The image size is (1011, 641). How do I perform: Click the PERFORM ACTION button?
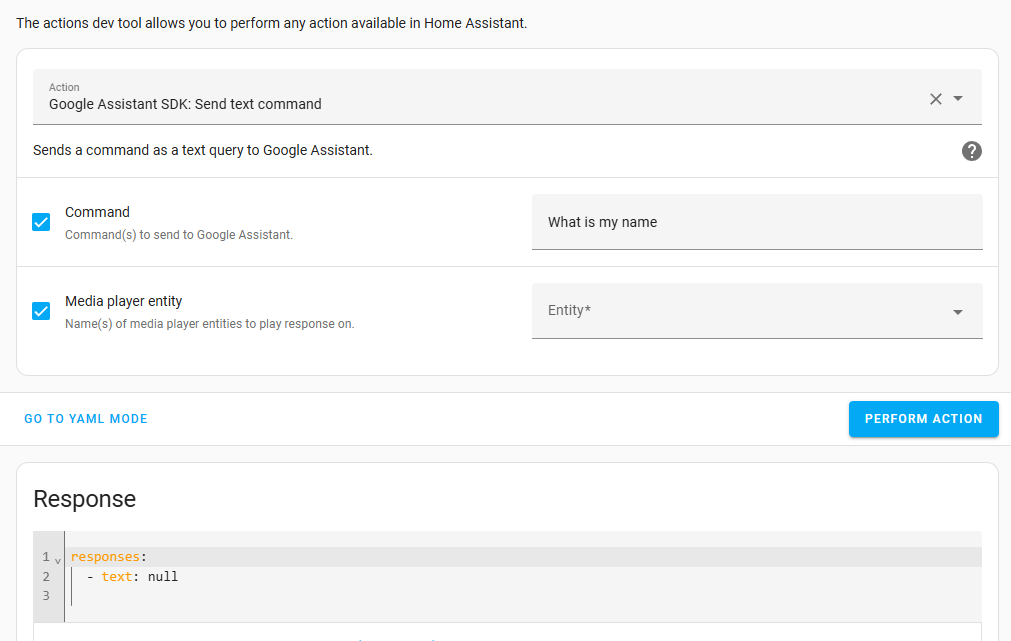pyautogui.click(x=923, y=419)
